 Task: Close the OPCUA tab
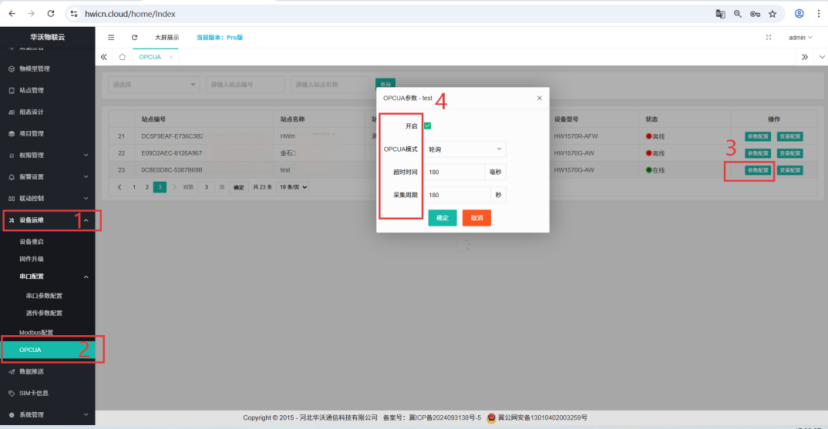tap(171, 57)
